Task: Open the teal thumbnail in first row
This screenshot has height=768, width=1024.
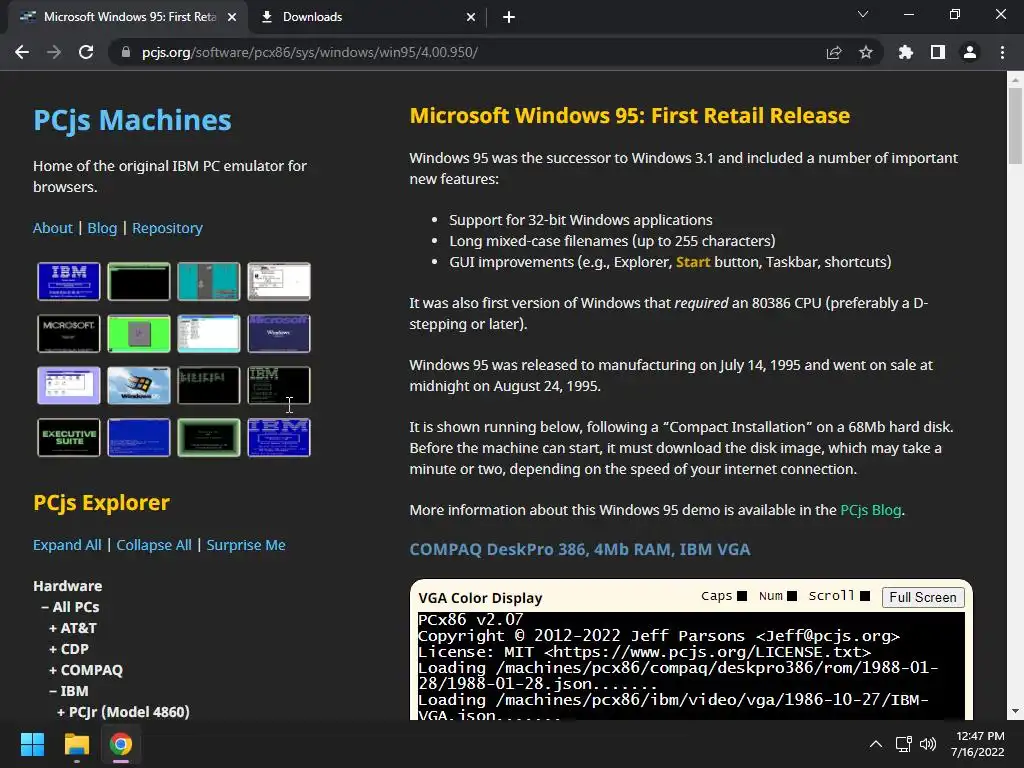Action: coord(209,281)
